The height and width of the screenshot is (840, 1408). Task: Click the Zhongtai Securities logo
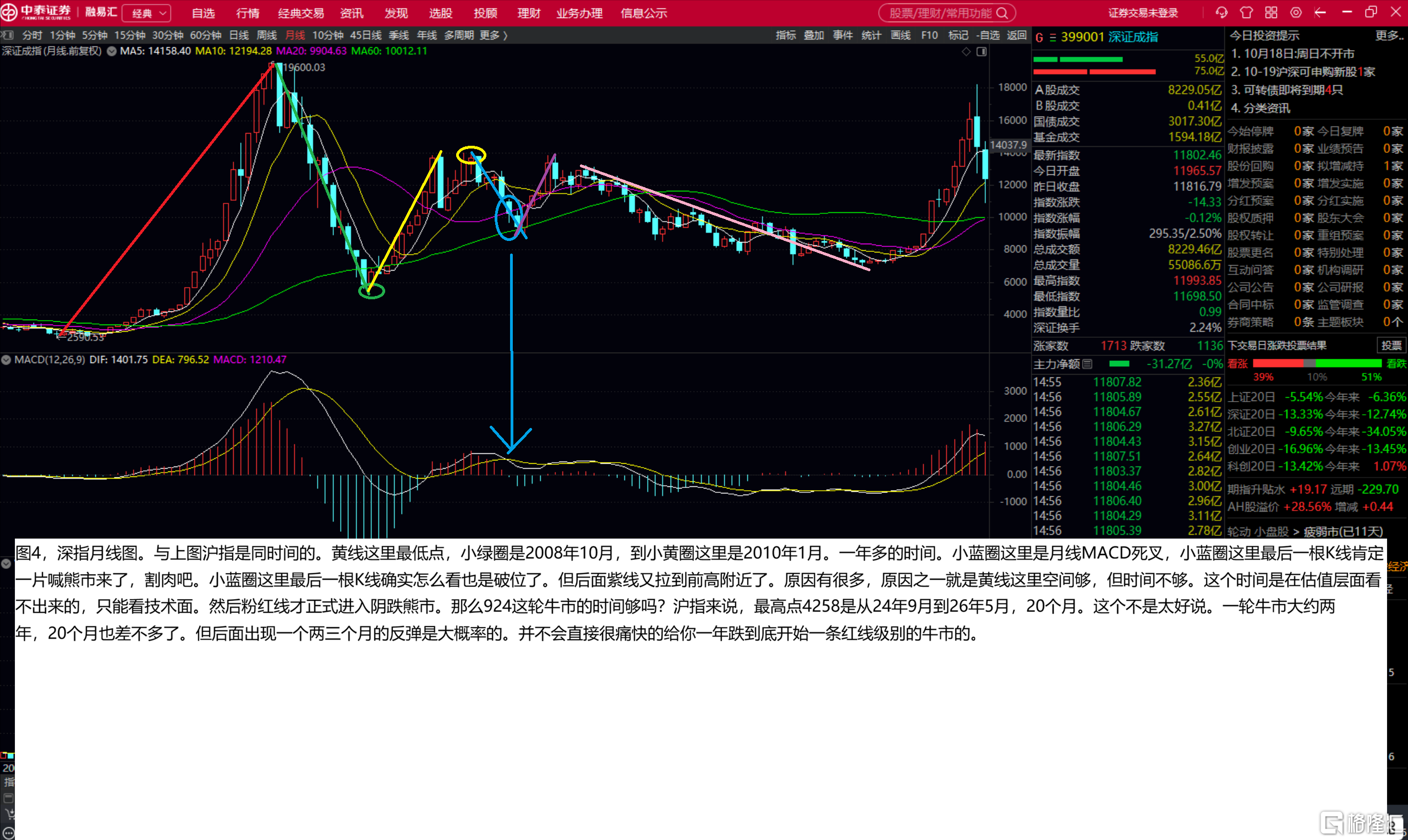pos(36,13)
